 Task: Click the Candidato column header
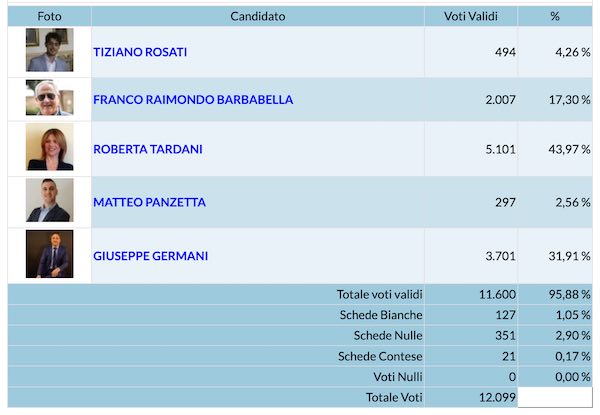coord(258,16)
